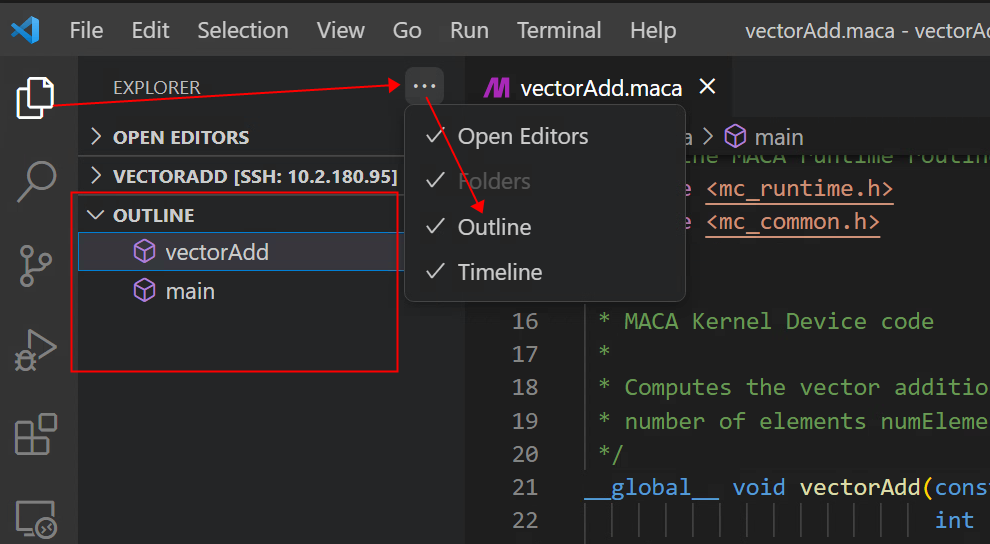The height and width of the screenshot is (544, 990).
Task: Open the Search view icon
Action: coord(37,181)
